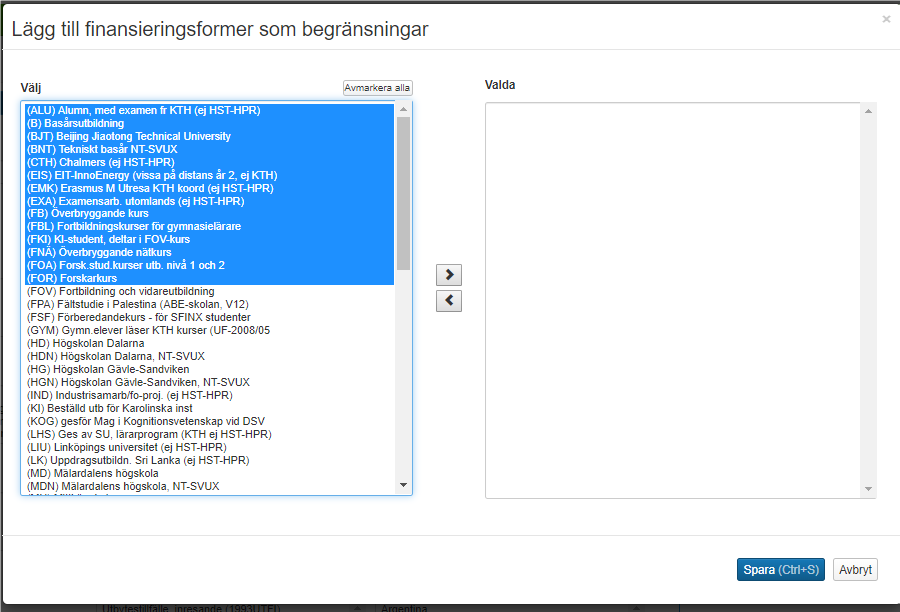Close the dialog with the X icon
This screenshot has height=612, width=900.
coord(885,19)
